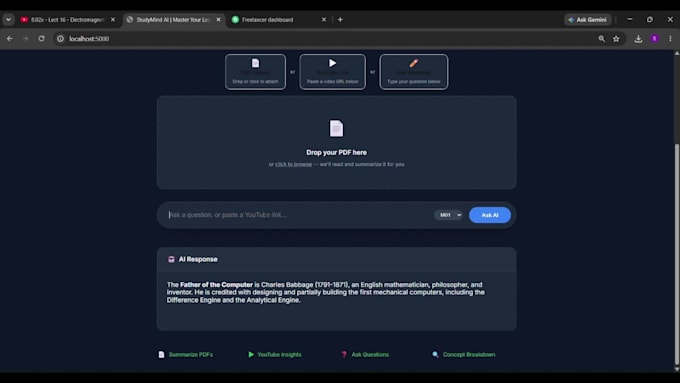Click the Concept Breakdown feature label
This screenshot has height=383, width=680.
(469, 354)
